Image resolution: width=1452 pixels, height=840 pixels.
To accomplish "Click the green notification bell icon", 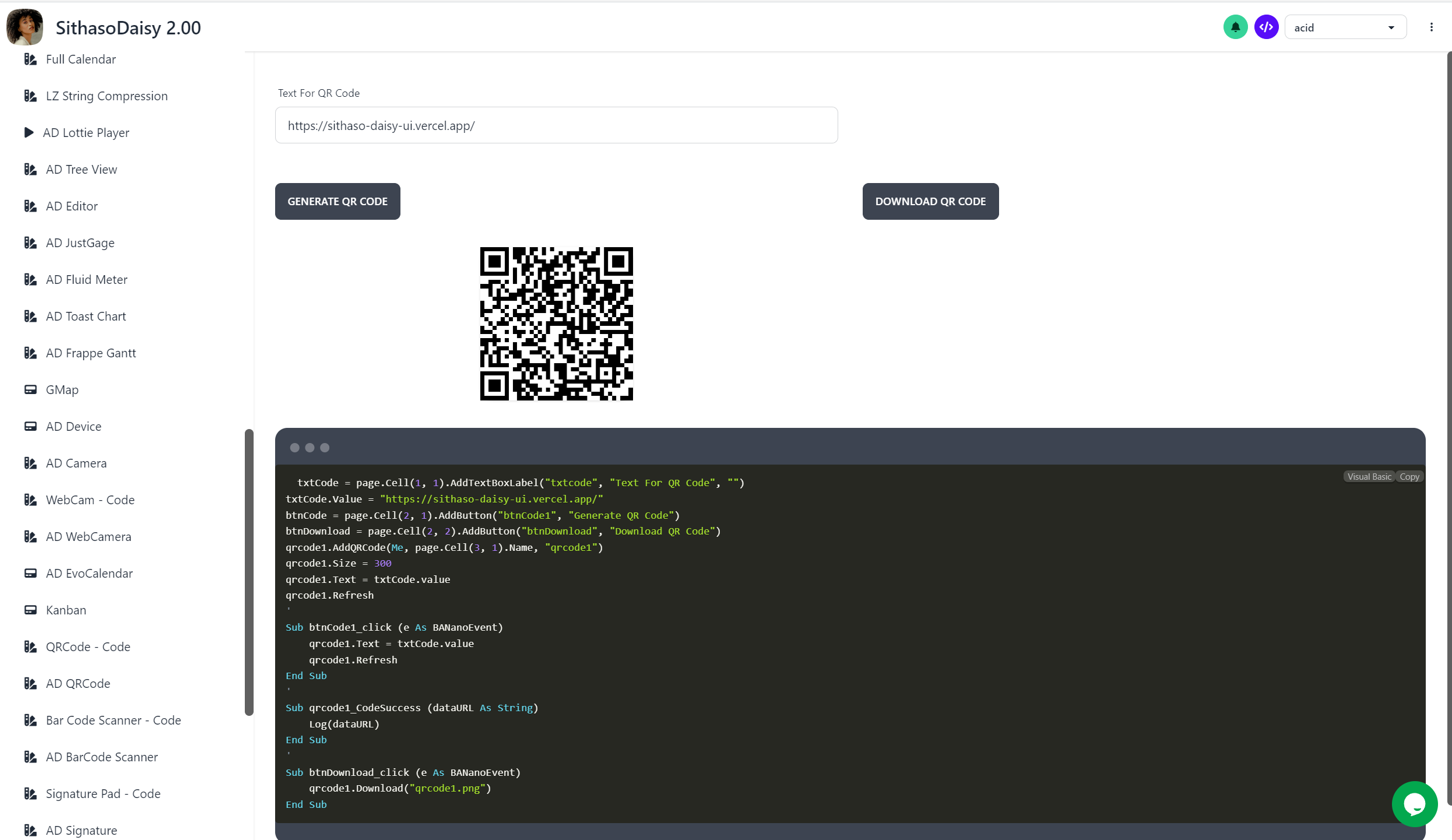I will (1235, 27).
